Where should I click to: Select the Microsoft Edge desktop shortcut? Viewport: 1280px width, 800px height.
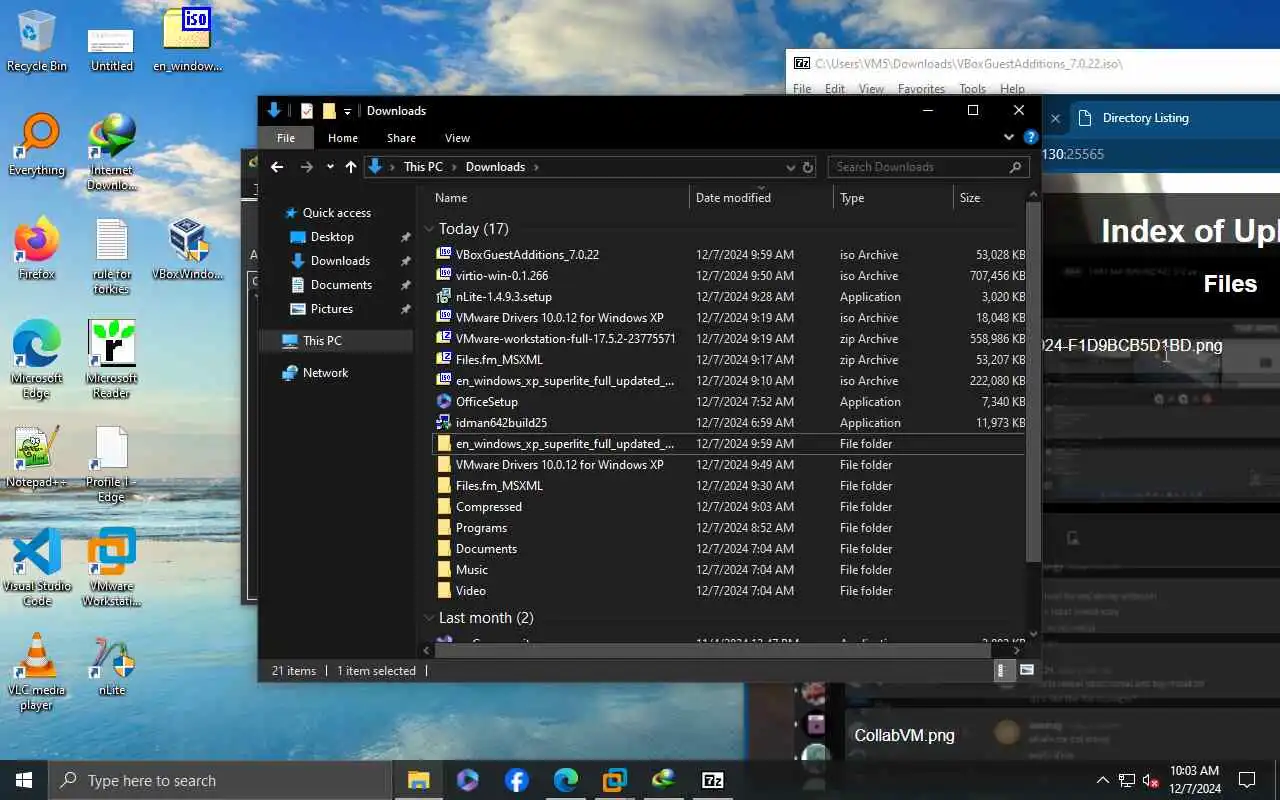coord(37,360)
